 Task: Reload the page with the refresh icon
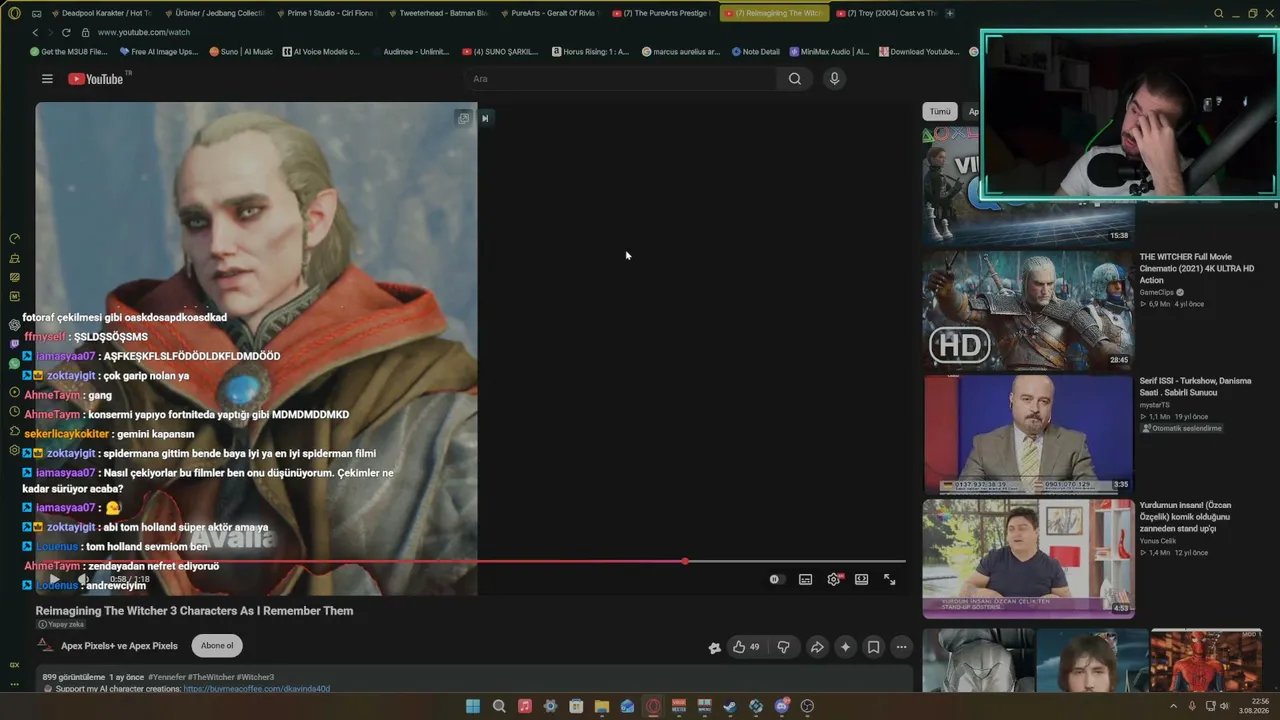pyautogui.click(x=66, y=32)
